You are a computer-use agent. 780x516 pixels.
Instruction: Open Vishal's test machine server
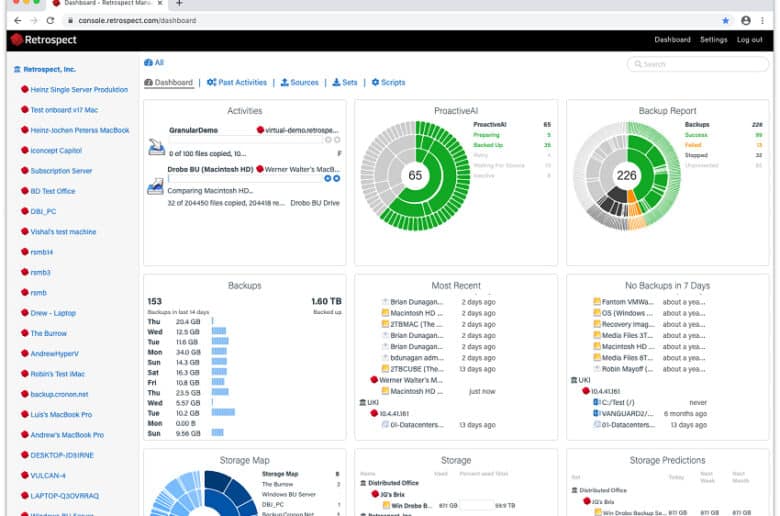(63, 232)
